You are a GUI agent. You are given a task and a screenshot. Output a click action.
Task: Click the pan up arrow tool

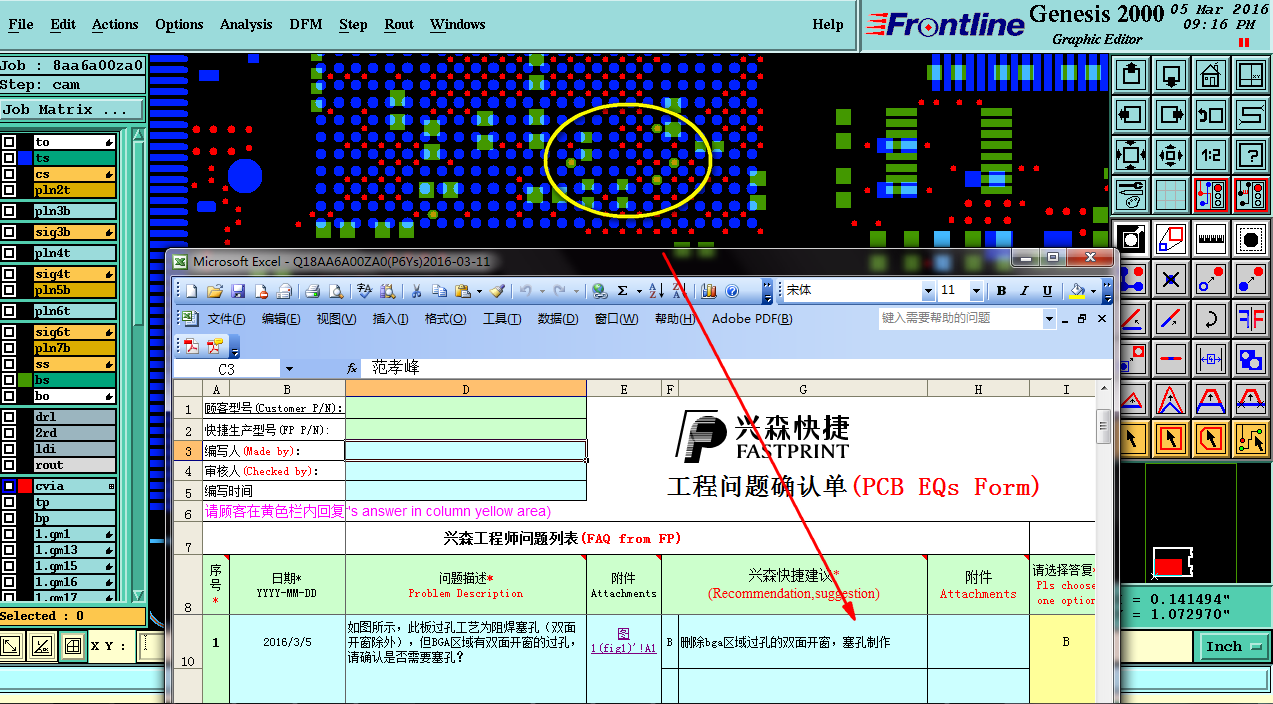click(1131, 74)
